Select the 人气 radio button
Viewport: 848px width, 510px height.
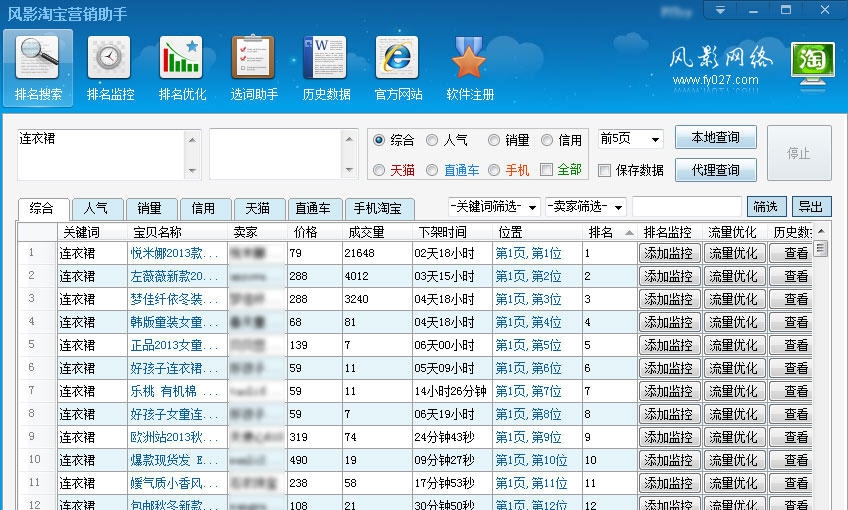tap(432, 141)
